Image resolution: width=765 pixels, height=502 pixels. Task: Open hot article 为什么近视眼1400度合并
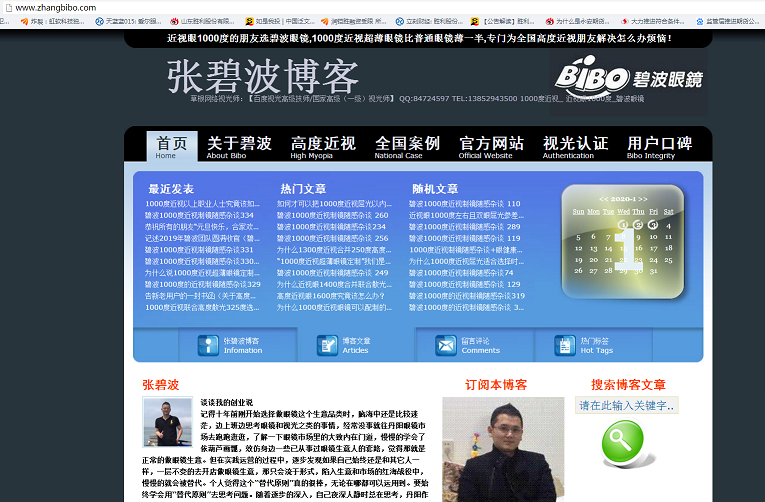334,284
